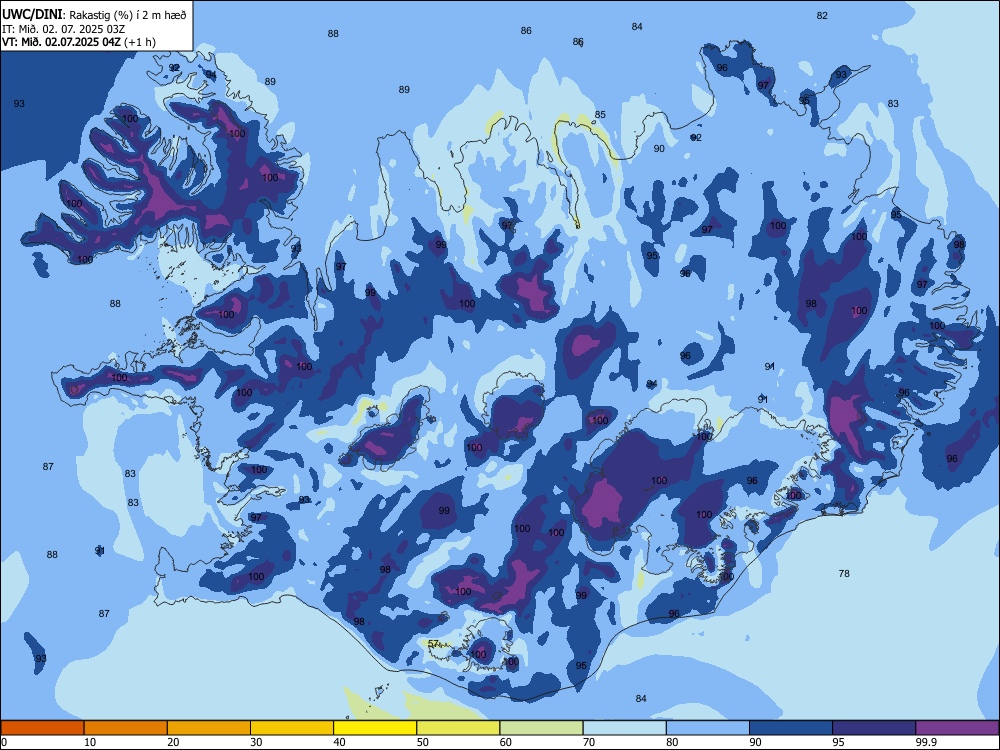Click the light blue 80–90 legend swatch
This screenshot has width=1000, height=750.
tap(708, 728)
